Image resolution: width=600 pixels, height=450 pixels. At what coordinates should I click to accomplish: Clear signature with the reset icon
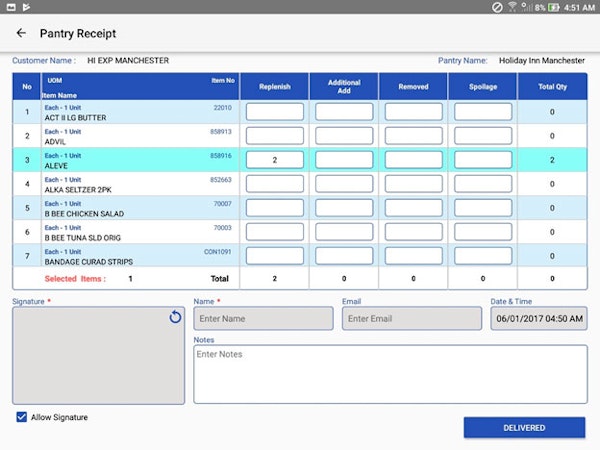coord(175,317)
